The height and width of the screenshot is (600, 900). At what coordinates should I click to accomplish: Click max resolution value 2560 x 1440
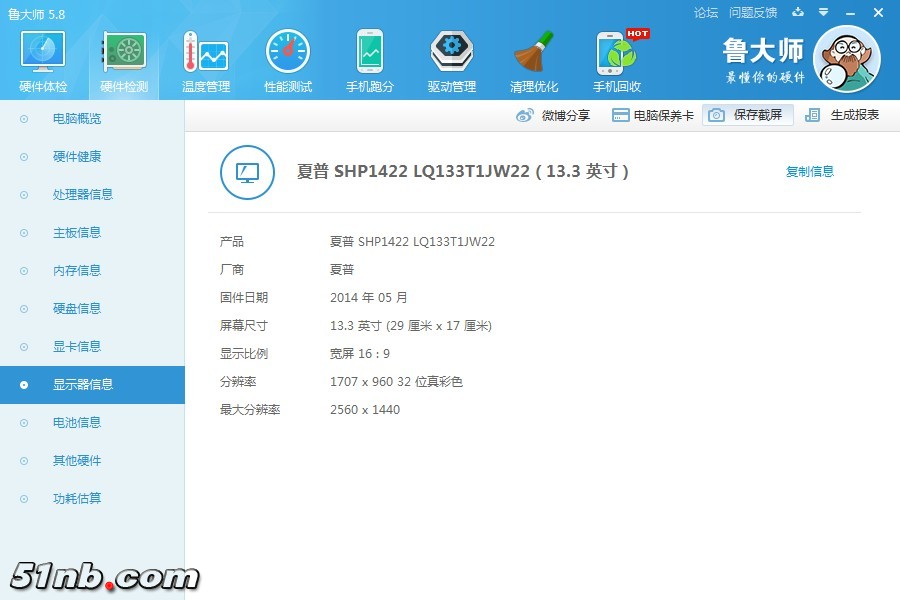[365, 410]
